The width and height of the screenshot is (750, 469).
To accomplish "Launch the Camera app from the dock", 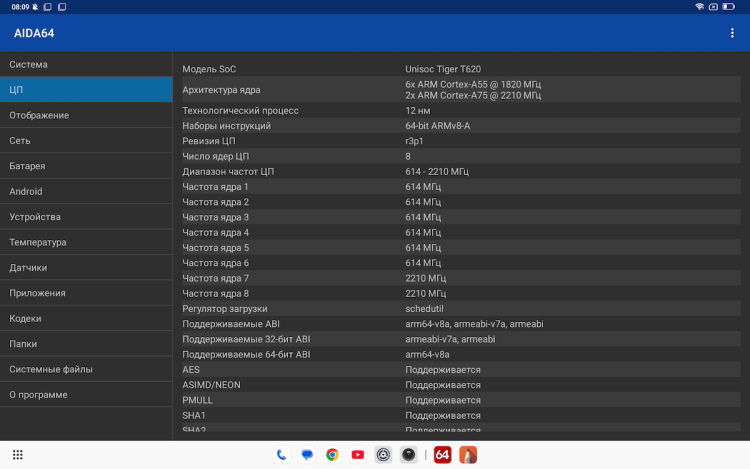I will [408, 455].
